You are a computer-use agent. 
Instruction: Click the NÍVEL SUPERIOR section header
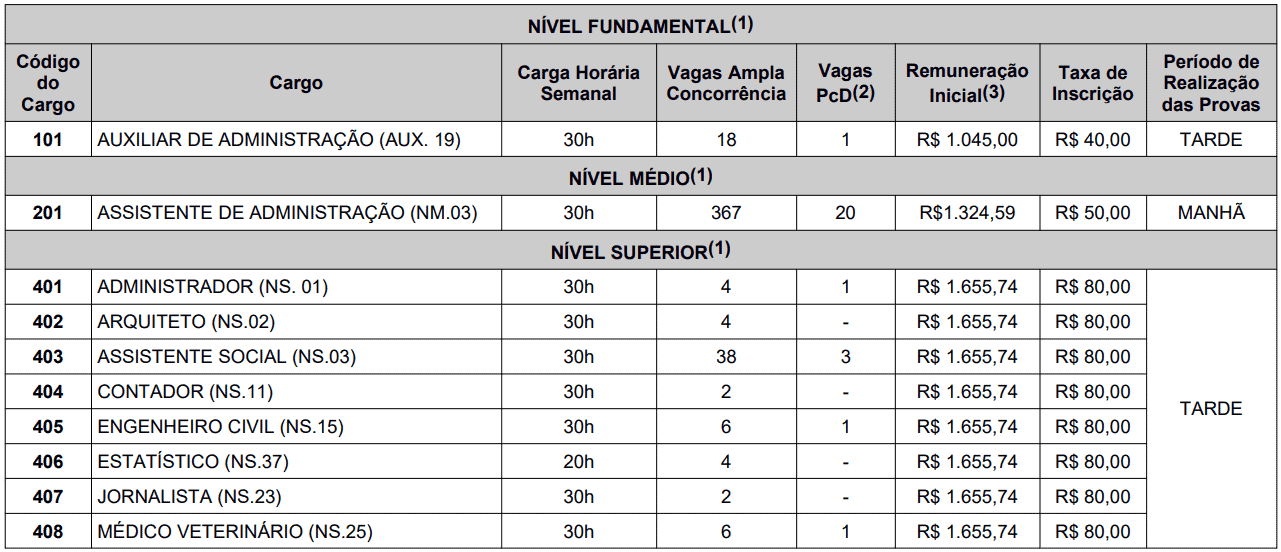[x=640, y=251]
